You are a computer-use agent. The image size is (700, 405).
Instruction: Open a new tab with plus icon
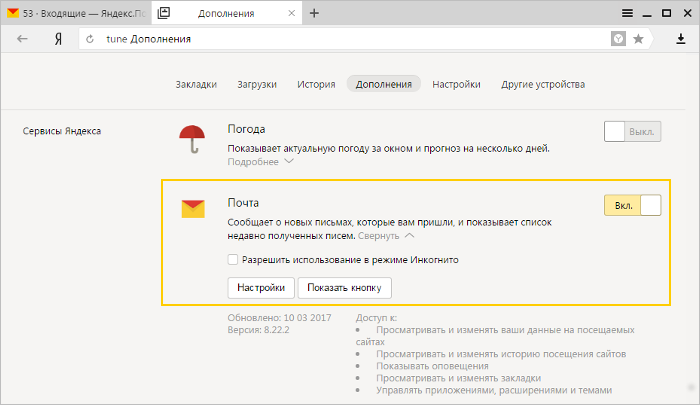click(314, 13)
